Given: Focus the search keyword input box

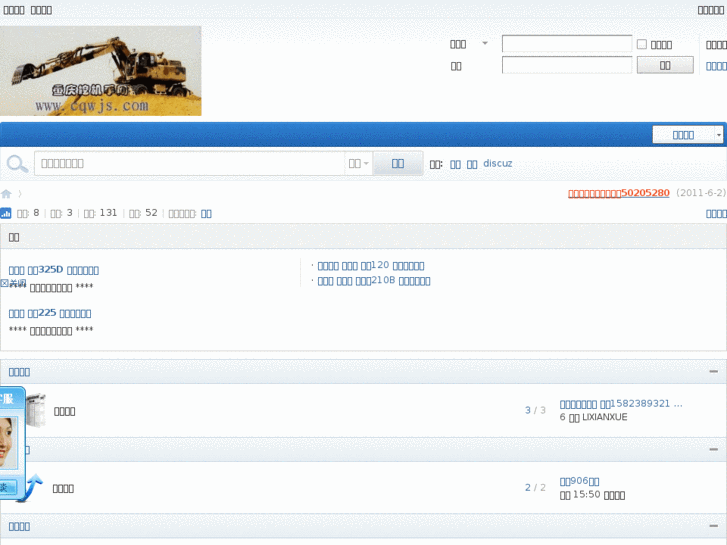Looking at the screenshot, I should pyautogui.click(x=189, y=163).
